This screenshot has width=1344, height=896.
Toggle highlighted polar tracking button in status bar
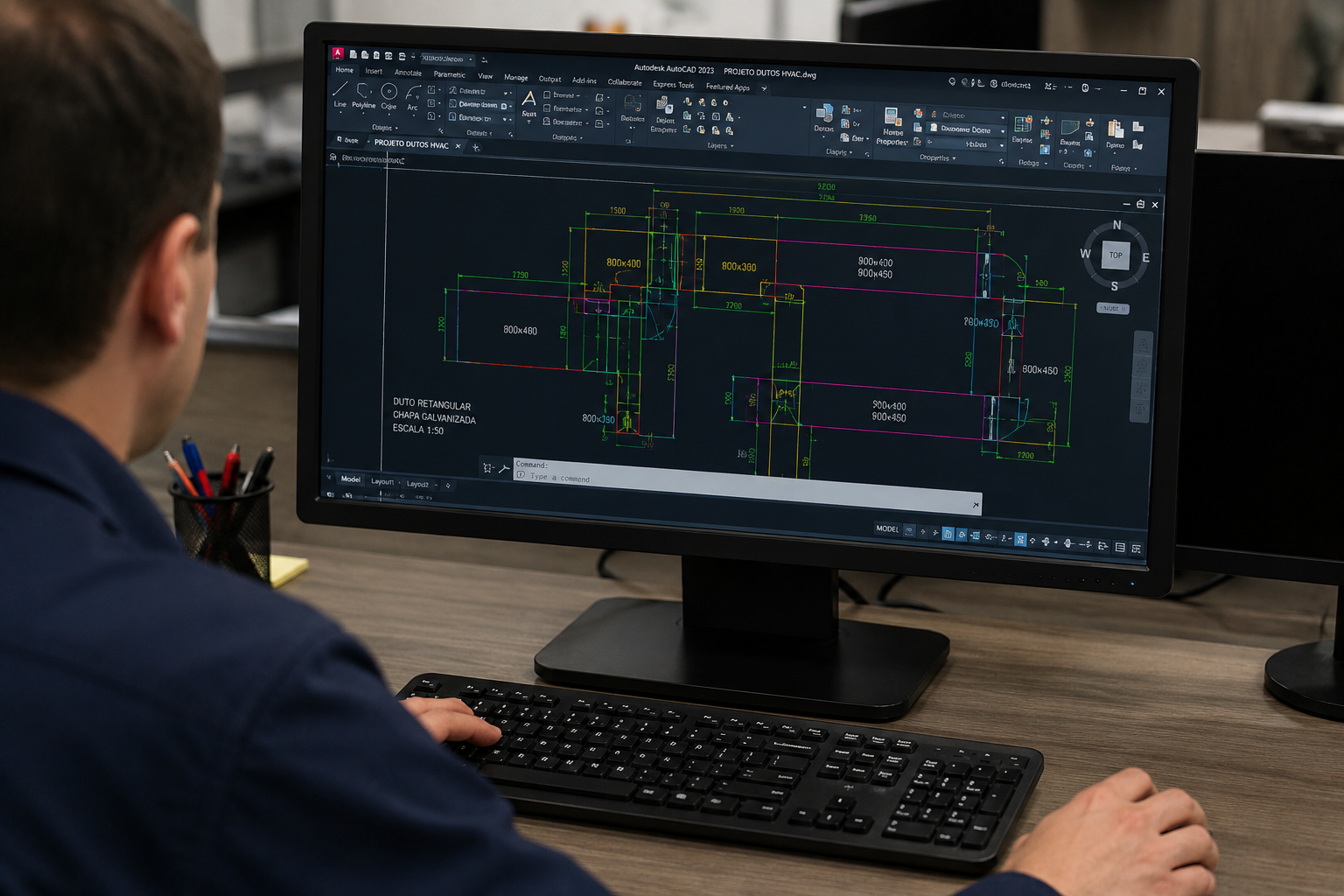point(962,534)
